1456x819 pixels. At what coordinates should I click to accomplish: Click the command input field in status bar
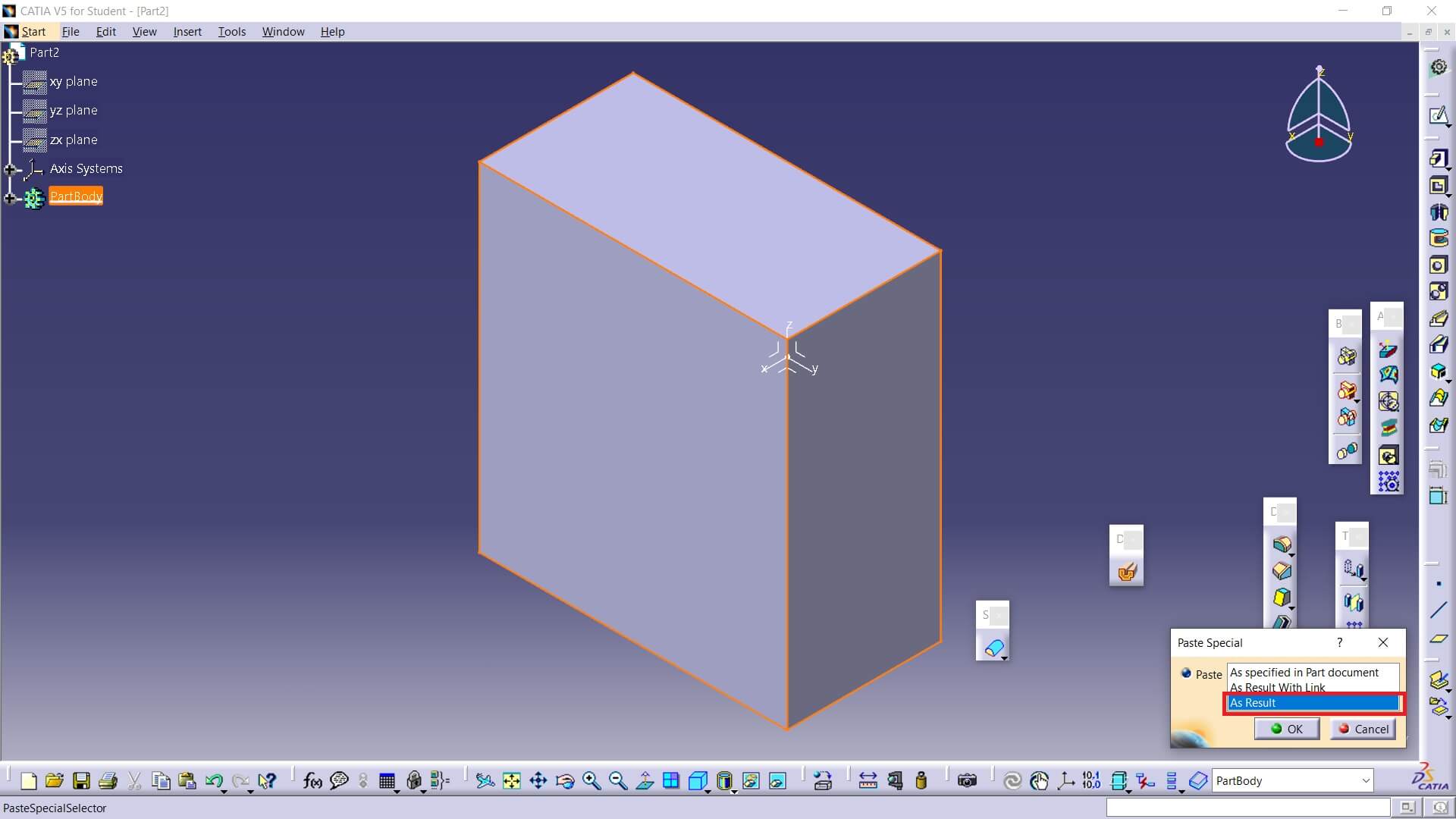(1248, 808)
